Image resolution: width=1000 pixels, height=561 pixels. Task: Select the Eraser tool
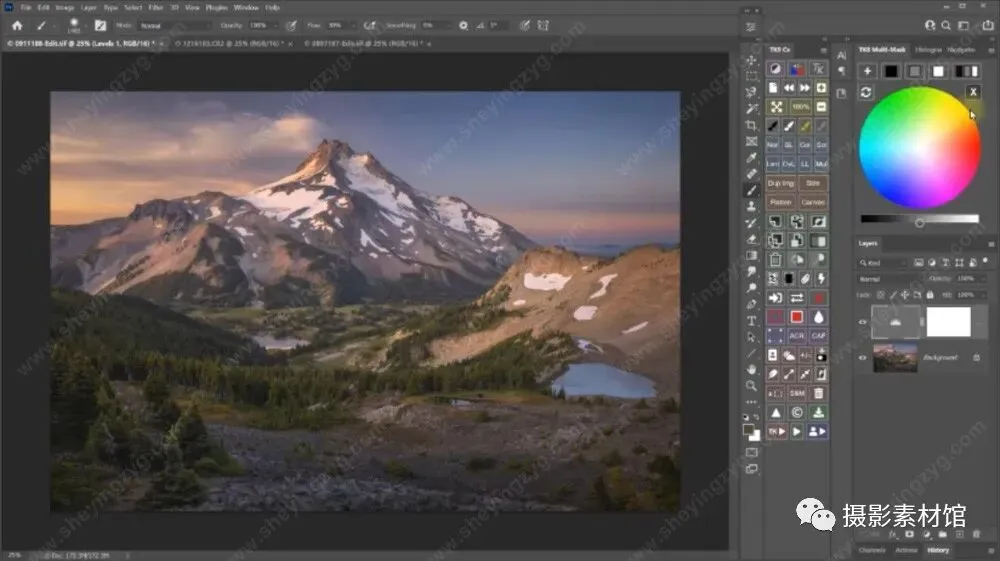point(752,239)
